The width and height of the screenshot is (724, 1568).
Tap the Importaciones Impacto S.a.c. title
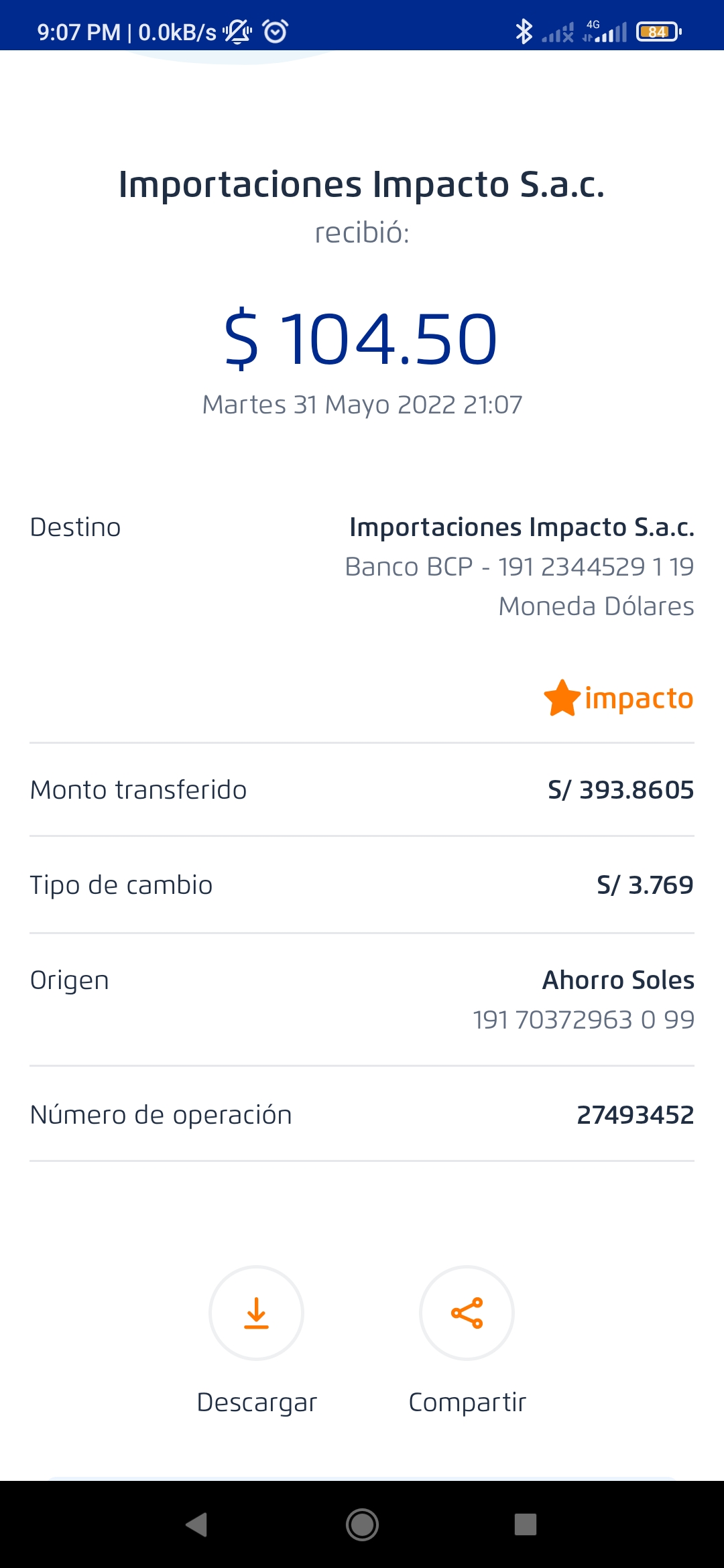coord(361,184)
